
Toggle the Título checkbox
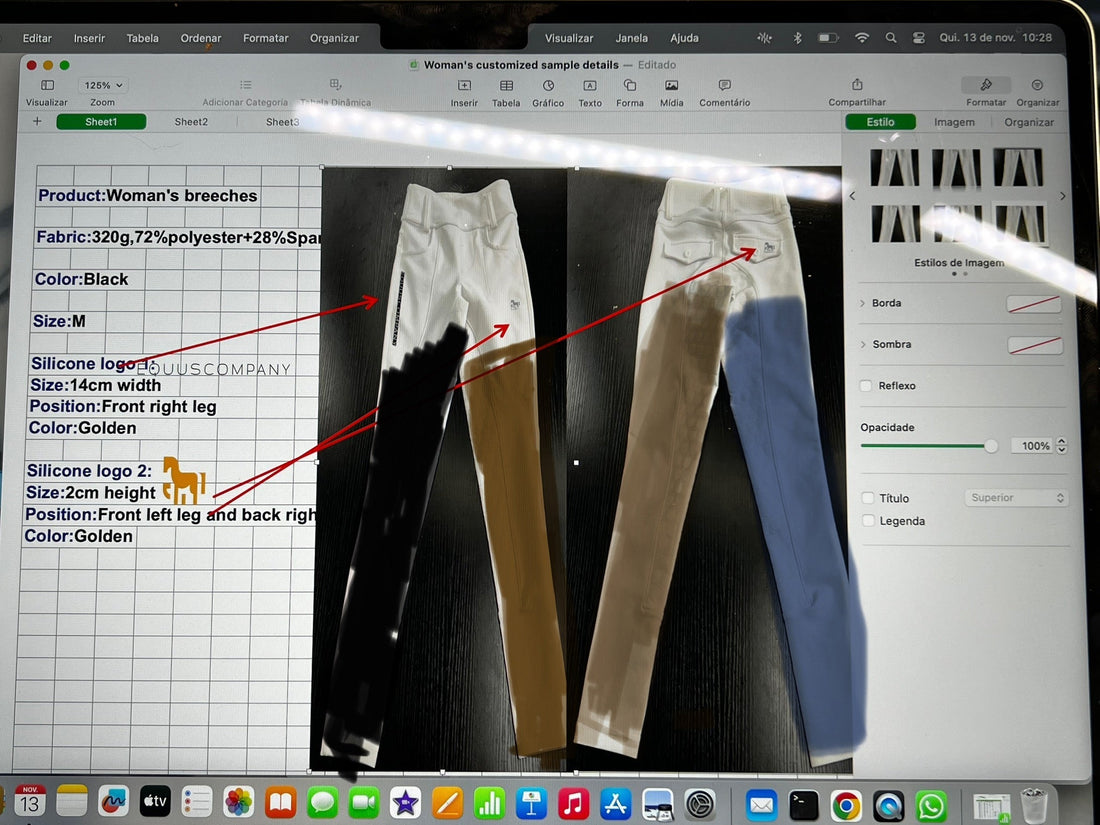pos(868,498)
